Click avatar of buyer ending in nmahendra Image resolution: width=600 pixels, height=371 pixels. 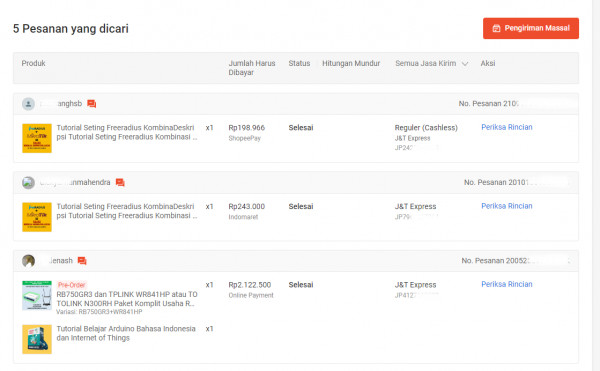point(28,183)
